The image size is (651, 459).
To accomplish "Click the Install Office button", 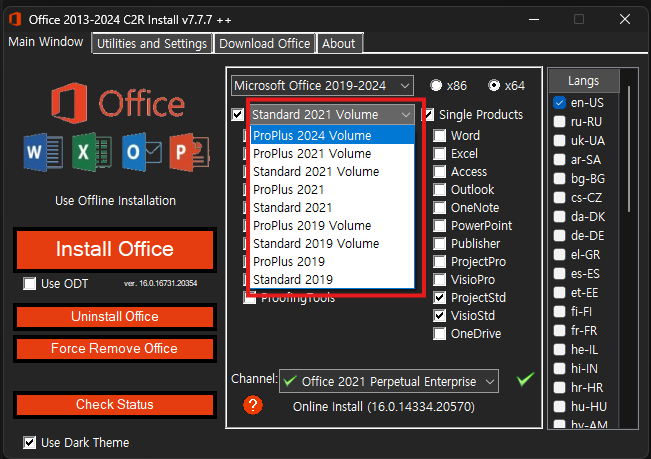I will [115, 249].
